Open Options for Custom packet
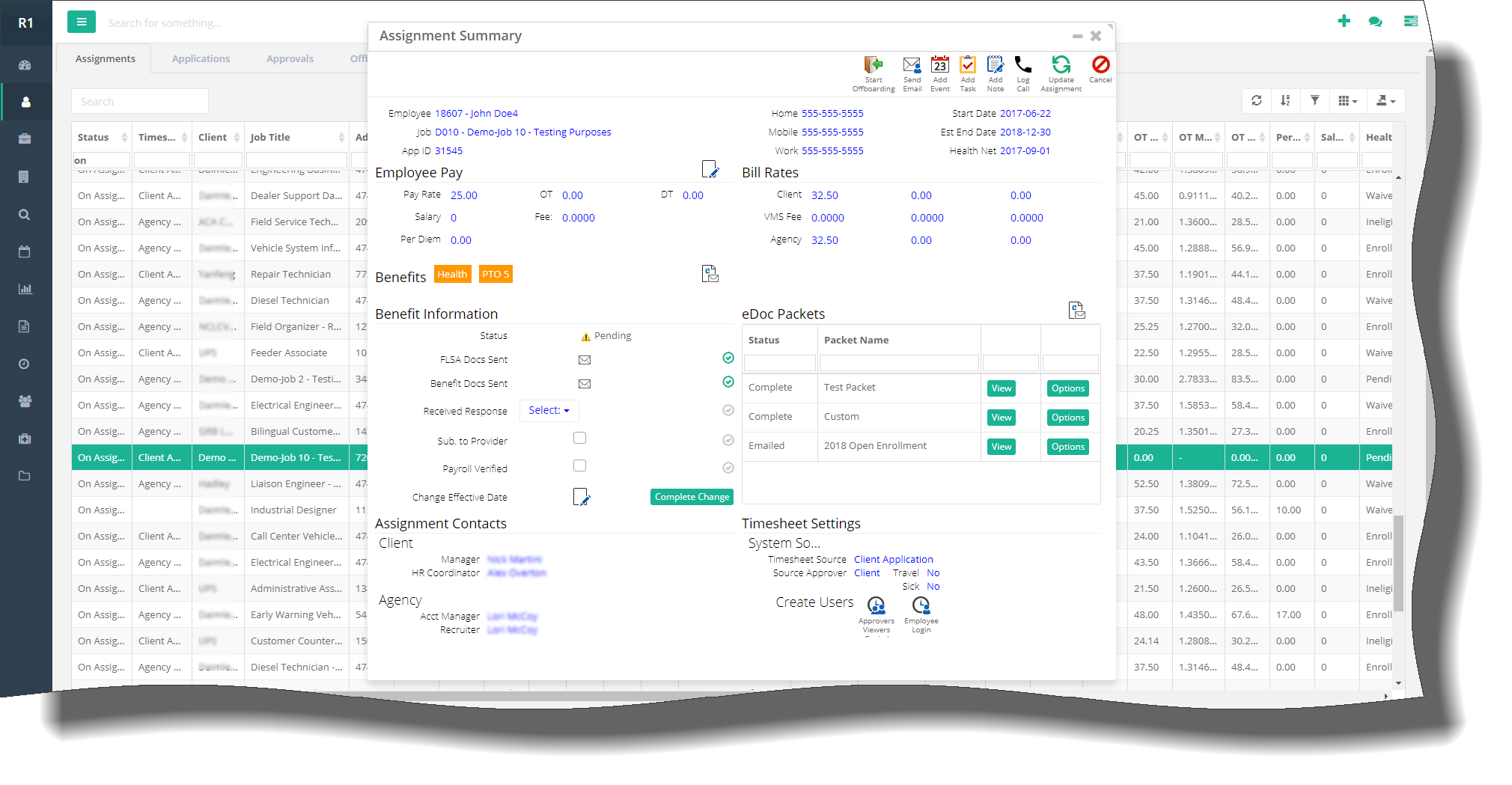Viewport: 1512px width, 785px height. click(x=1067, y=417)
